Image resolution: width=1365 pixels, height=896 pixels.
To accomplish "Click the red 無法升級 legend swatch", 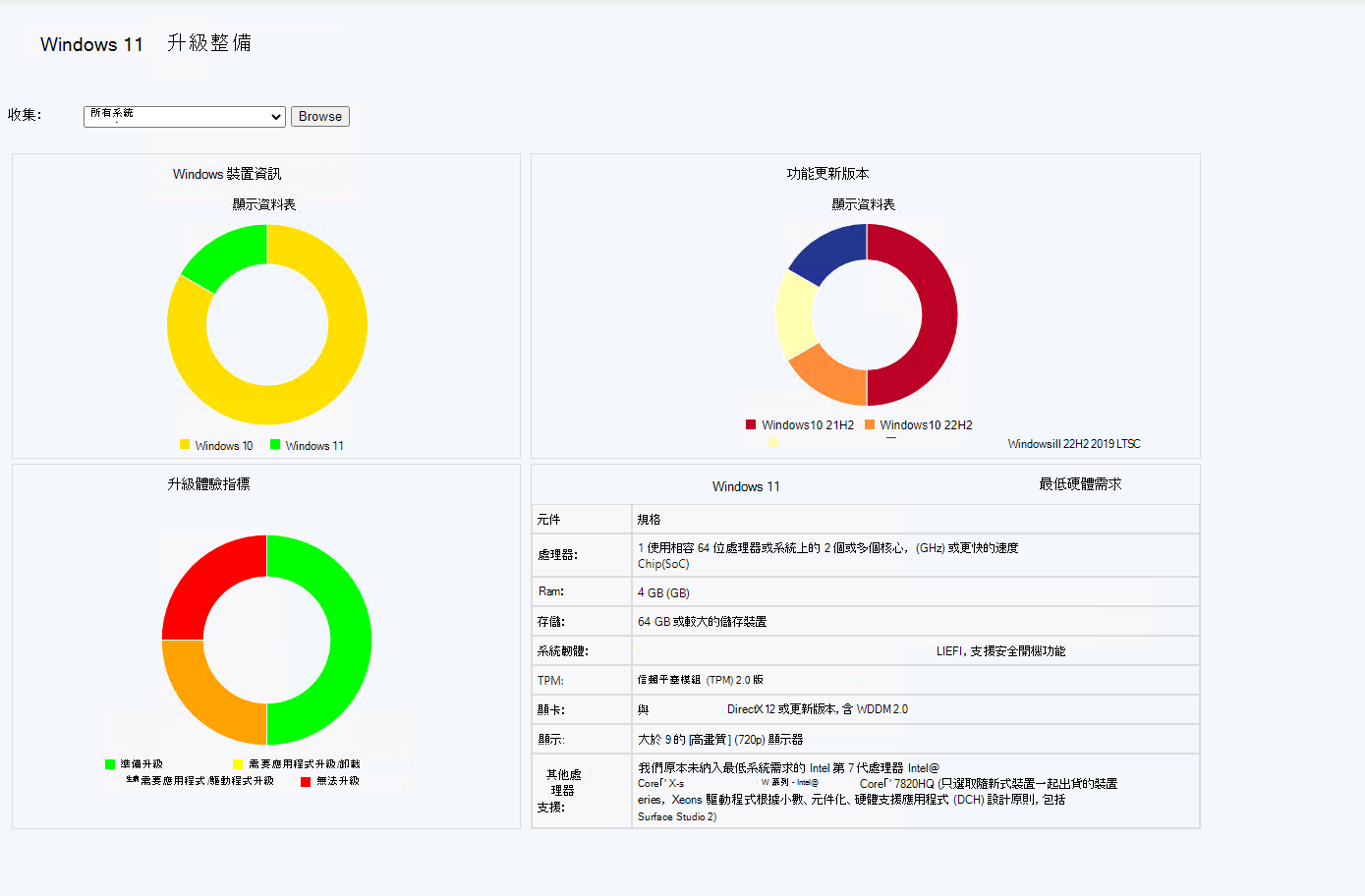I will pyautogui.click(x=306, y=781).
